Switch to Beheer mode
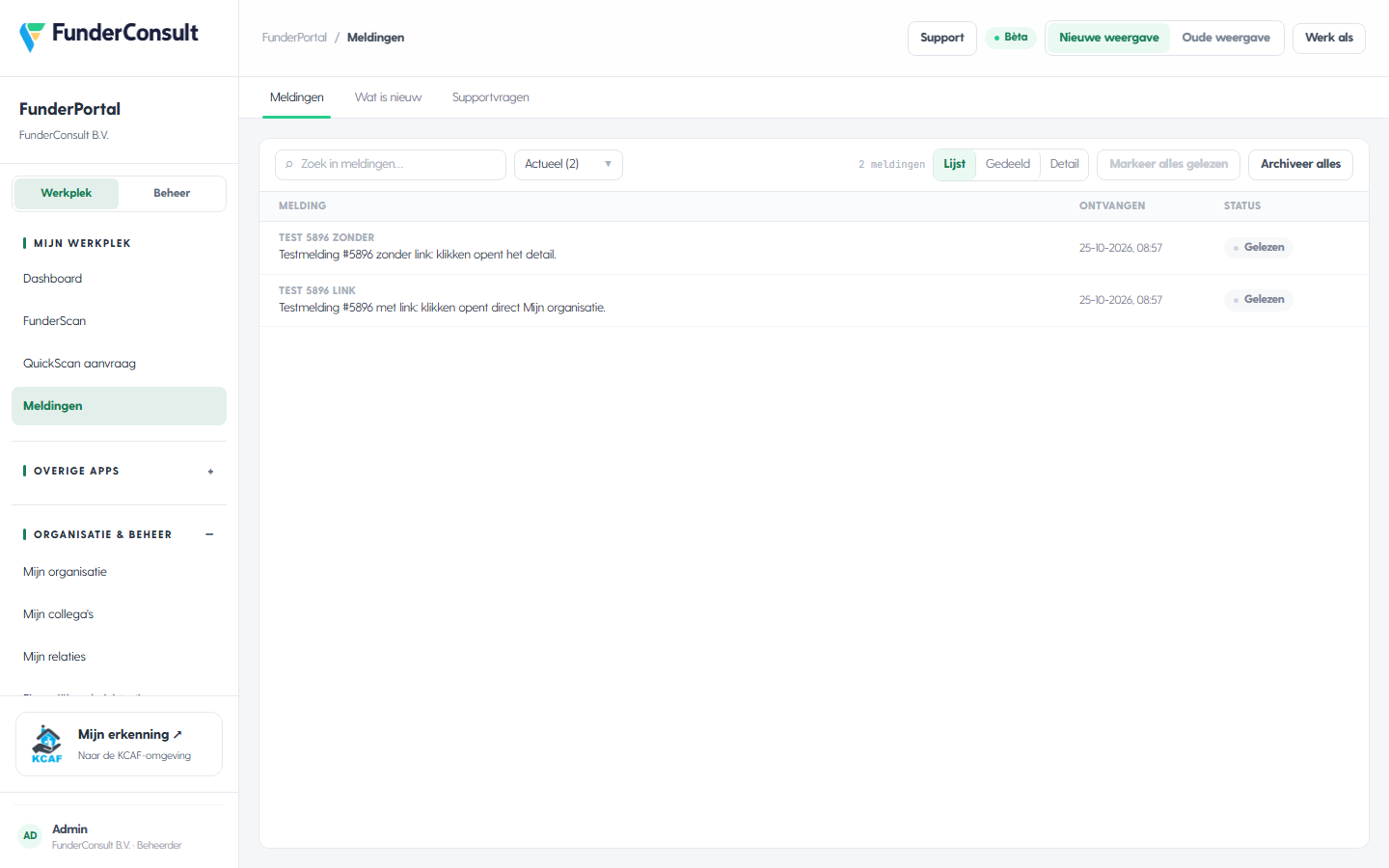1389x868 pixels. point(172,193)
